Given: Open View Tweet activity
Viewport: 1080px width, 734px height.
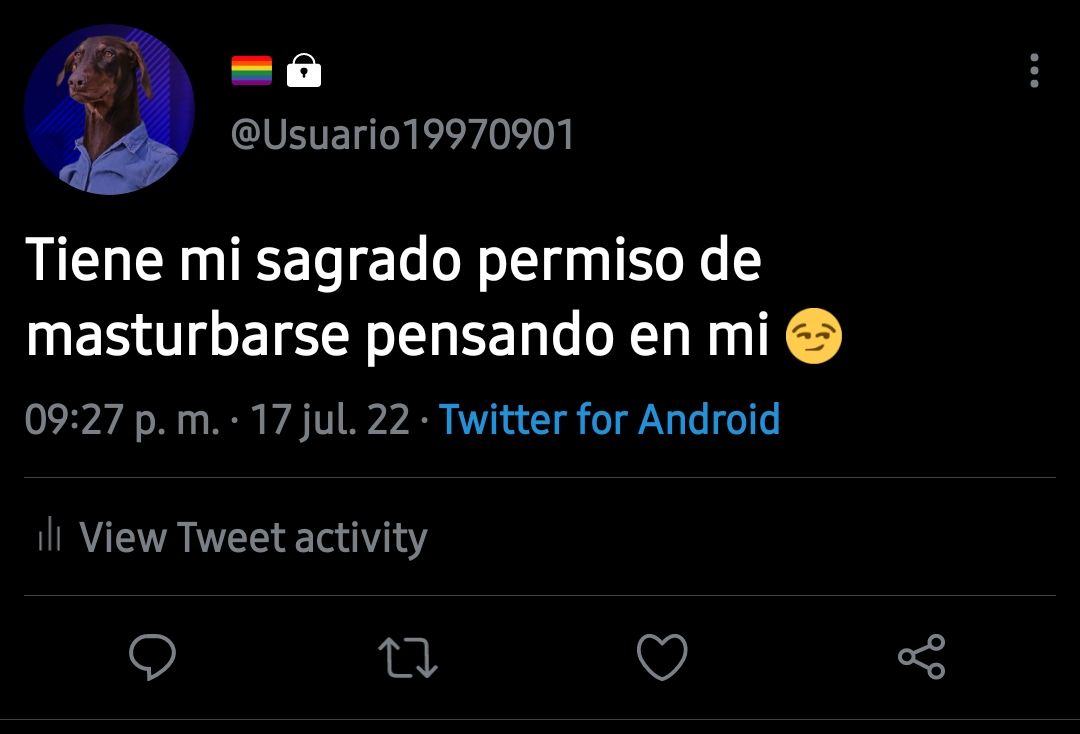Looking at the screenshot, I should 253,537.
